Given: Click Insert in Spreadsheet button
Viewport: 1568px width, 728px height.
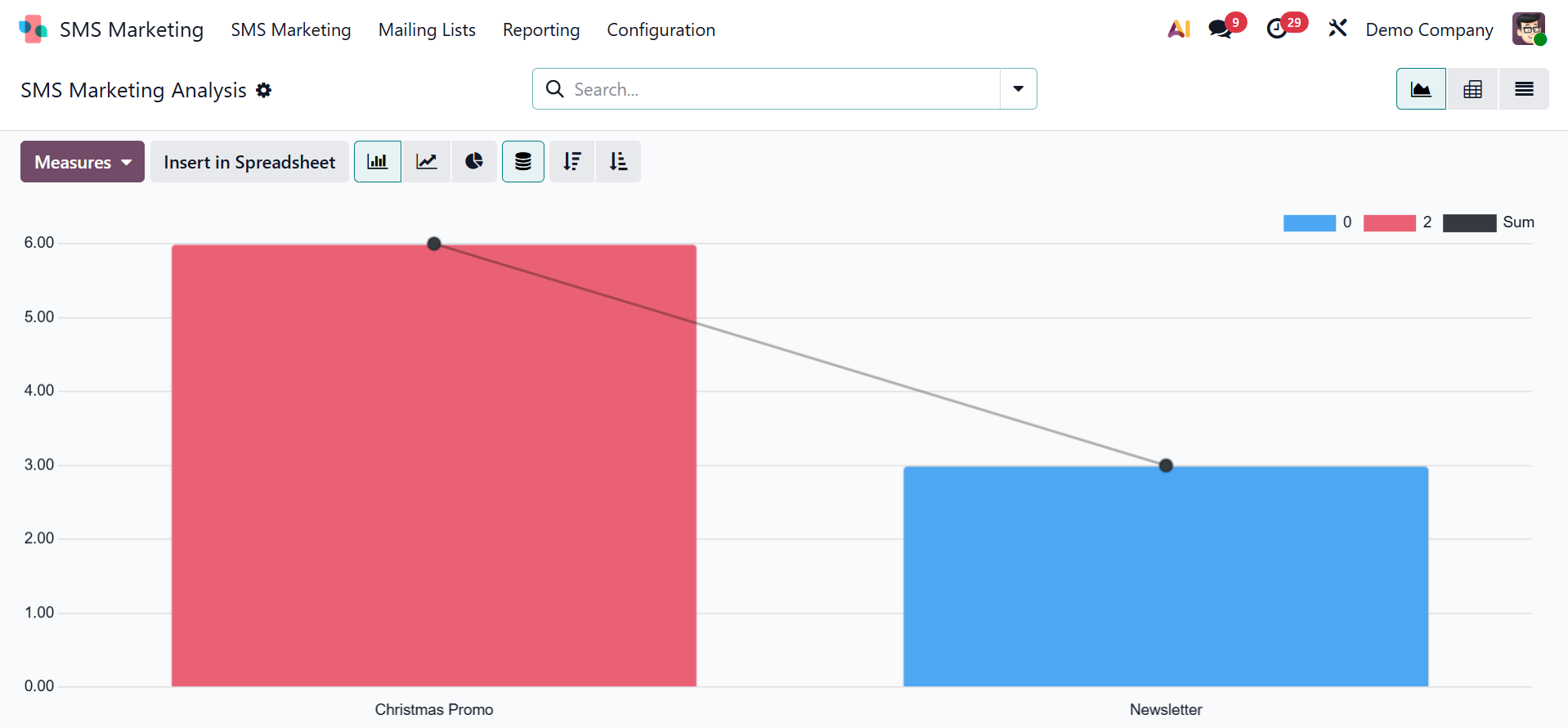Looking at the screenshot, I should pyautogui.click(x=249, y=162).
